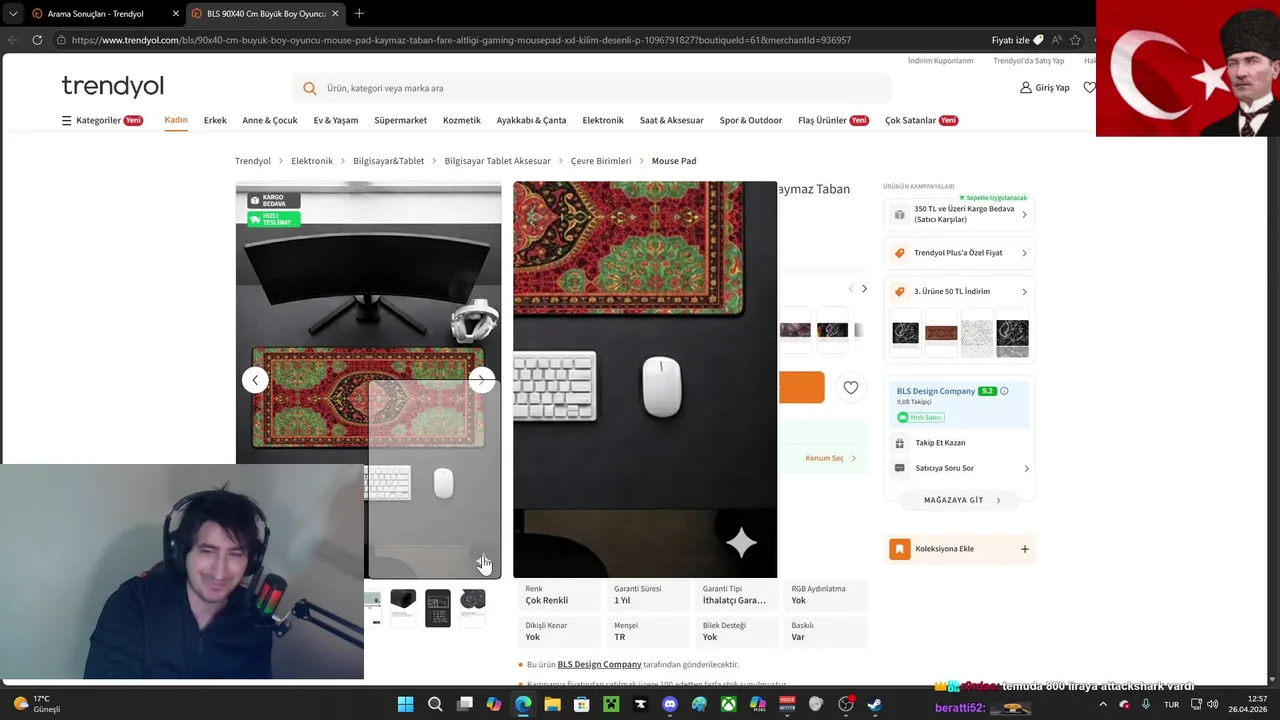Open Steam from taskbar
The width and height of the screenshot is (1280, 720).
click(x=875, y=704)
